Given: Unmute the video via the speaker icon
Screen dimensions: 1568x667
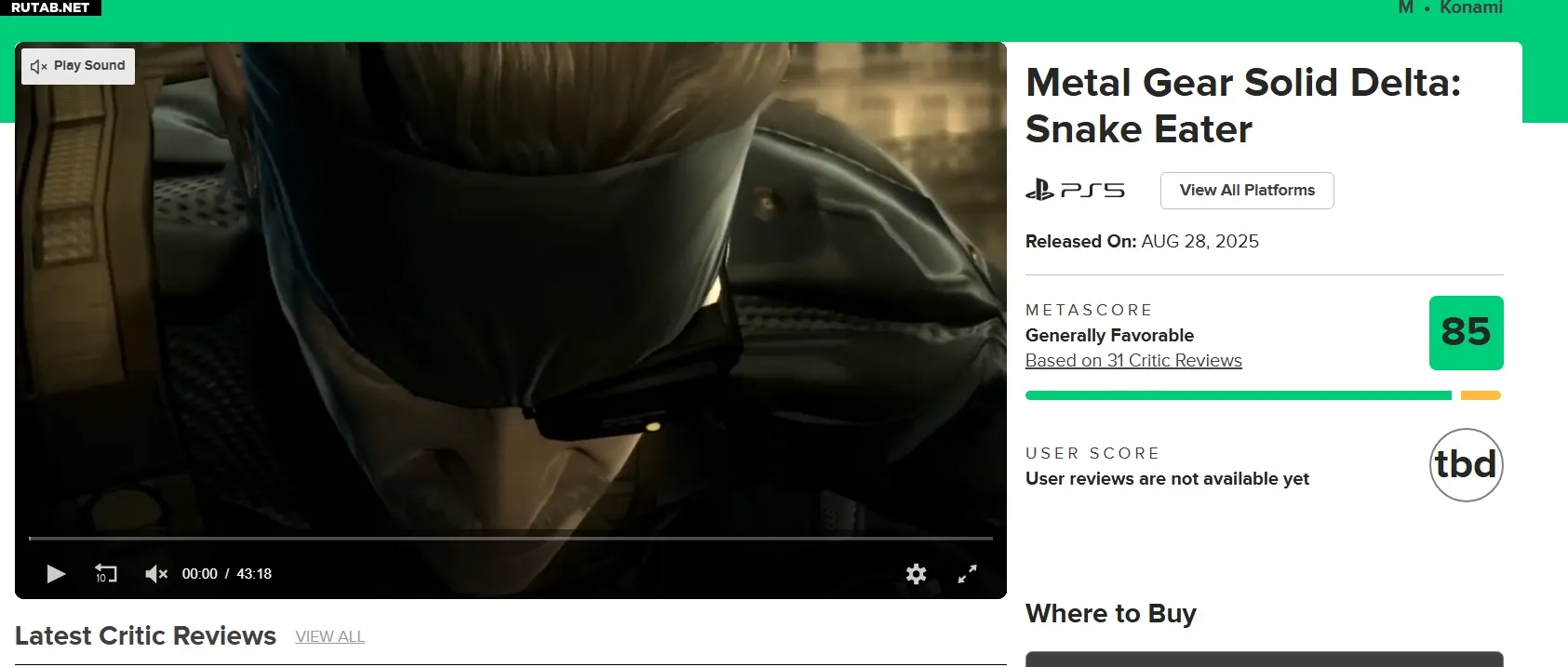Looking at the screenshot, I should pos(155,574).
